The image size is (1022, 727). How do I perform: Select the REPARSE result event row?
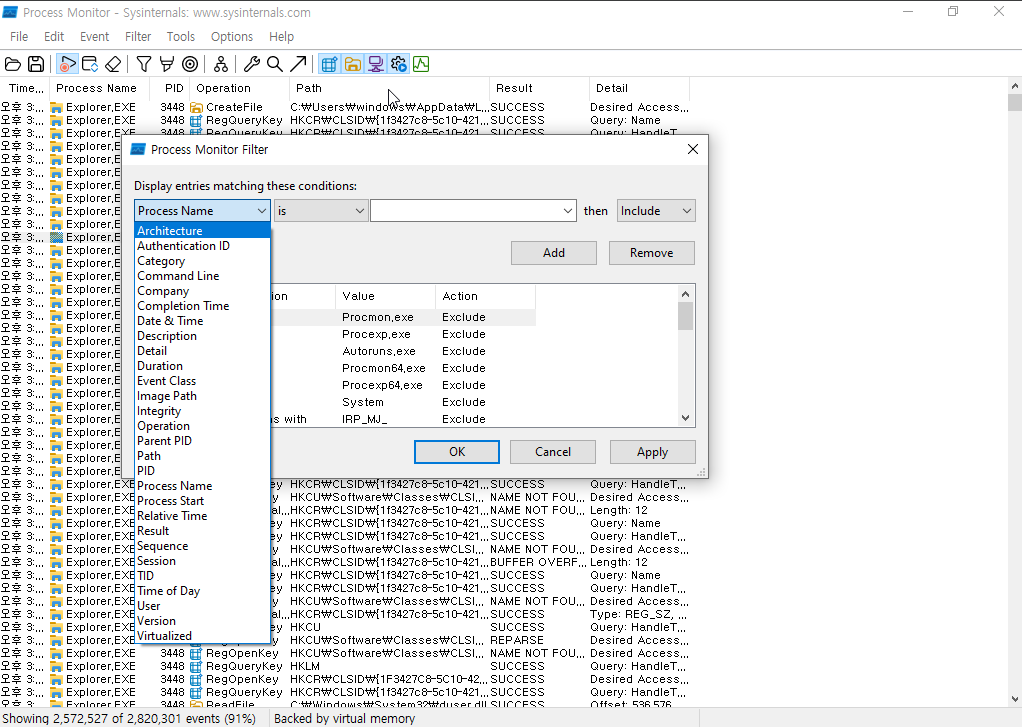pos(345,640)
